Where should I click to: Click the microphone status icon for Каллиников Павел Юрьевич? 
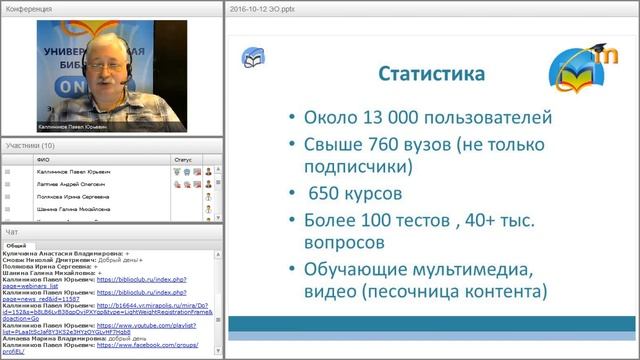pyautogui.click(x=177, y=172)
